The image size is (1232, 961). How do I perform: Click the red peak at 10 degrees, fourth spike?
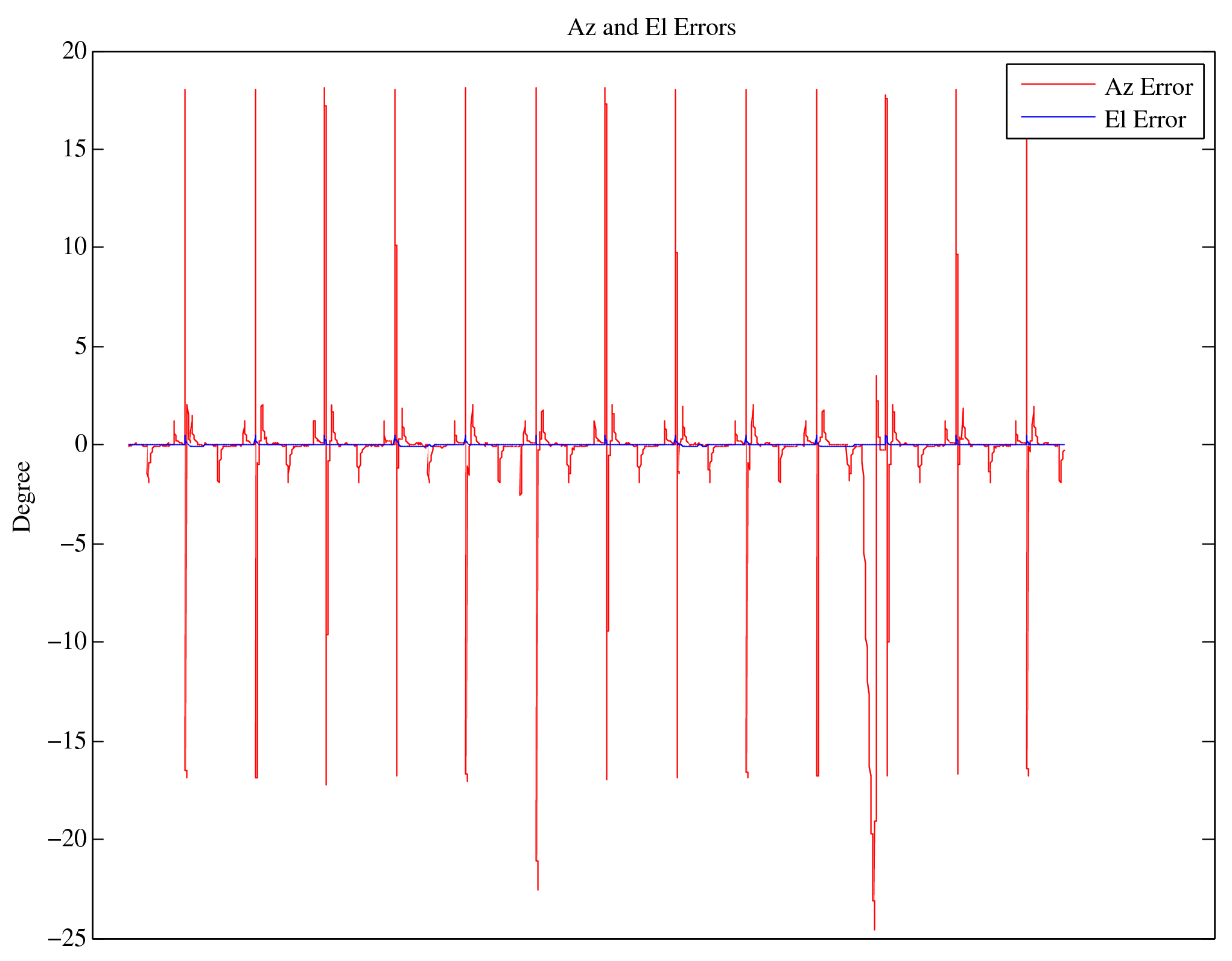(396, 246)
